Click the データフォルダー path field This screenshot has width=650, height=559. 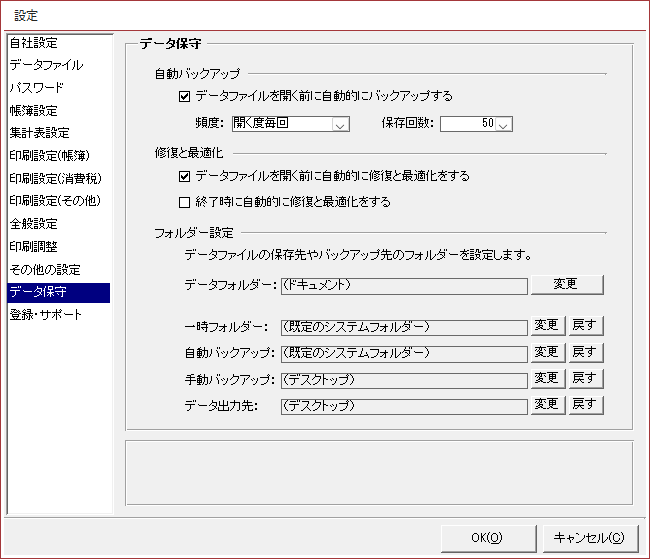[x=403, y=285]
